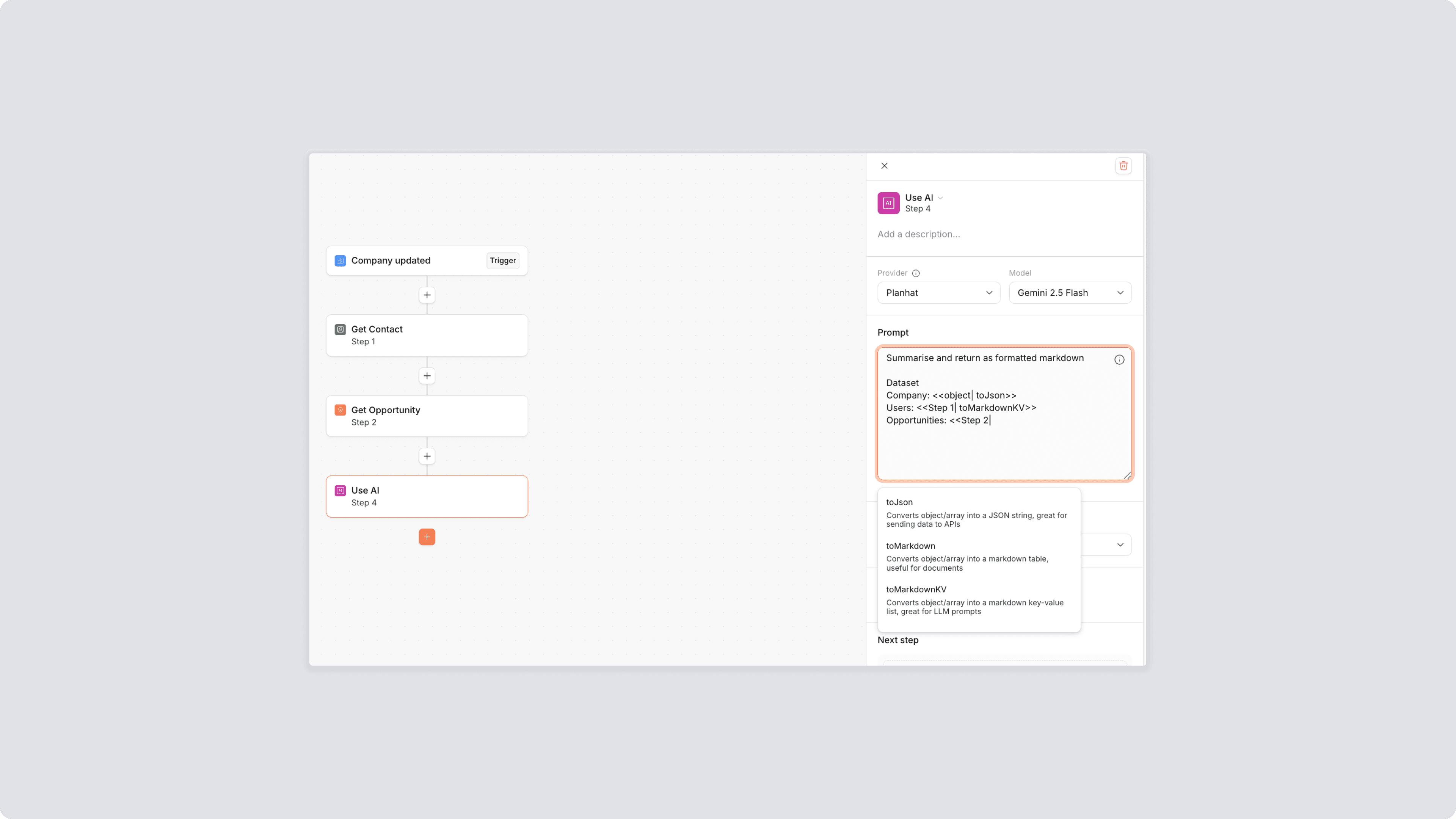Open the Gemini 2.5 Flash model dropdown
Screen dimensions: 1456x819
(x=1069, y=293)
